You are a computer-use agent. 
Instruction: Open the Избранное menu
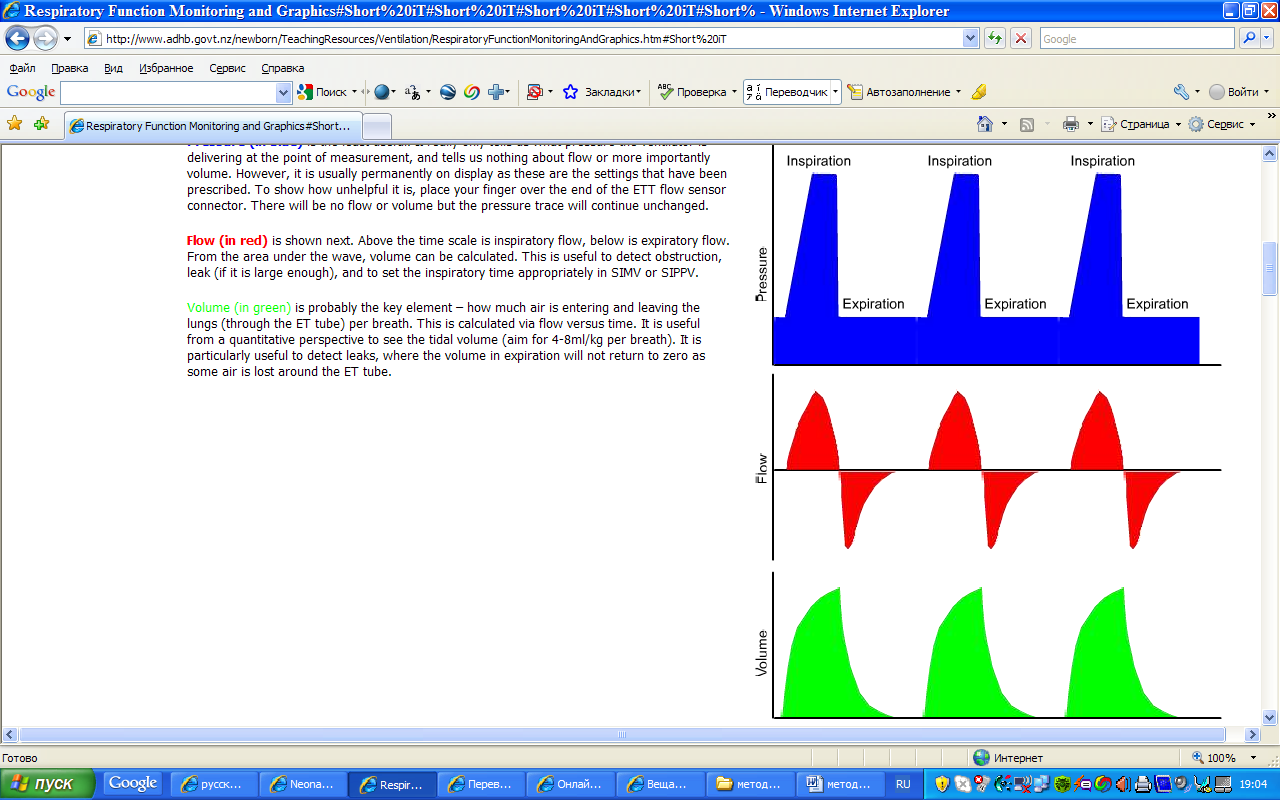(167, 68)
